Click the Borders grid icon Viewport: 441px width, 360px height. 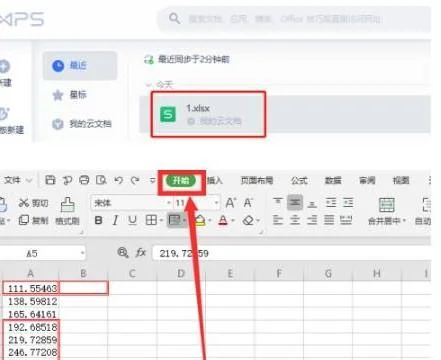[151, 220]
